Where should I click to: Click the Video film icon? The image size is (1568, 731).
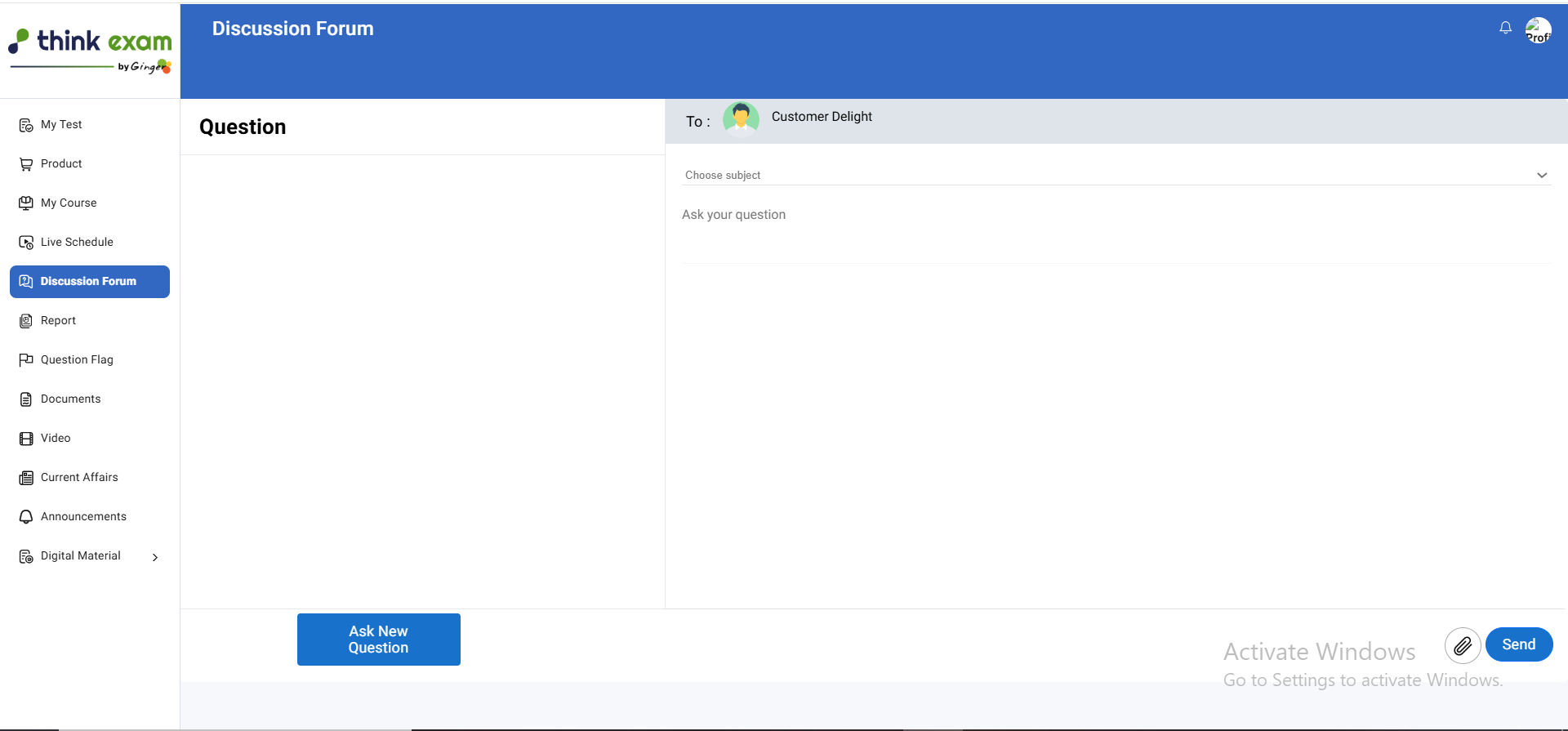click(26, 439)
